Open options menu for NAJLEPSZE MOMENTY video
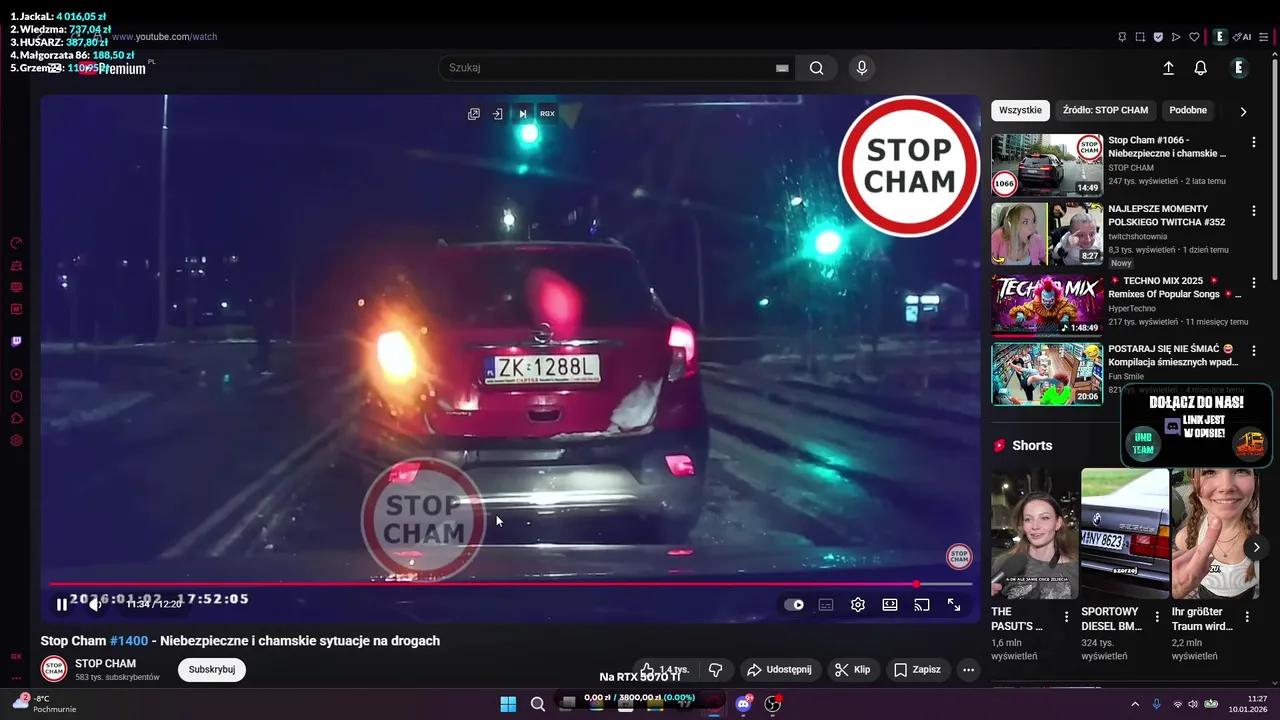The width and height of the screenshot is (1280, 720). coord(1254,212)
